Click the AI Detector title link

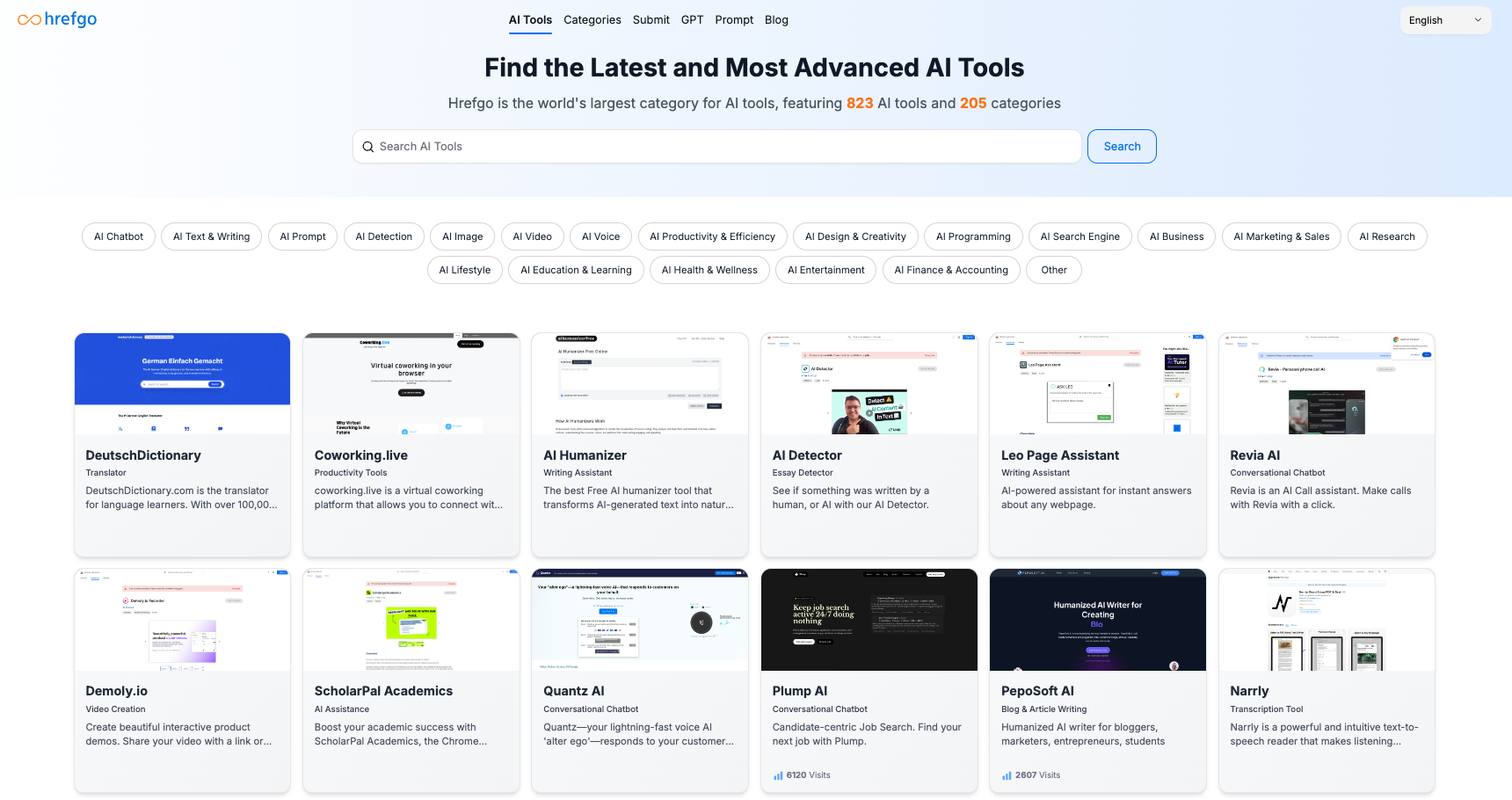[x=807, y=455]
